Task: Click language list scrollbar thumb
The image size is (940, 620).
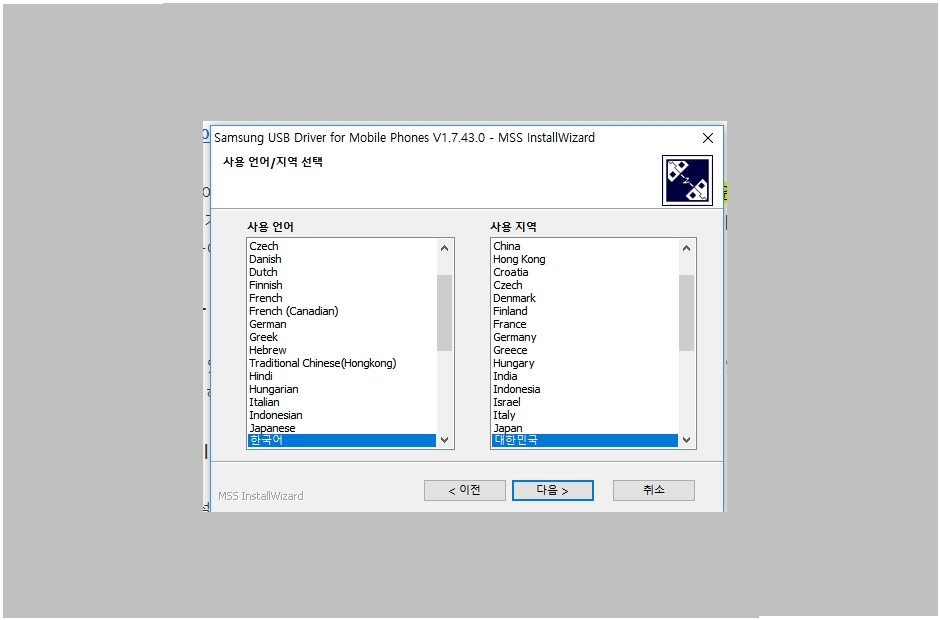Action: pos(444,313)
